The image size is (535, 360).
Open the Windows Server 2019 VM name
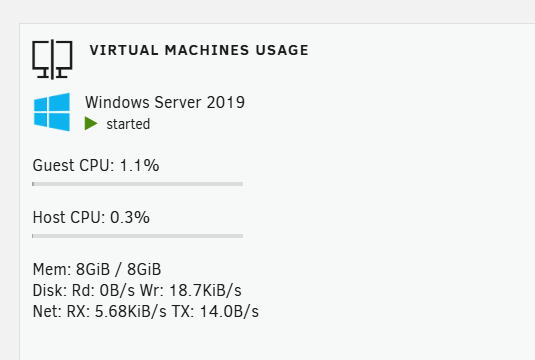pyautogui.click(x=165, y=102)
